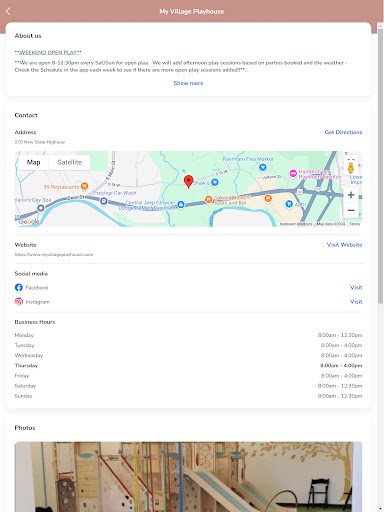This screenshot has width=384, height=512.
Task: Click Jamie's Day Spa map marker
Action: [41, 208]
